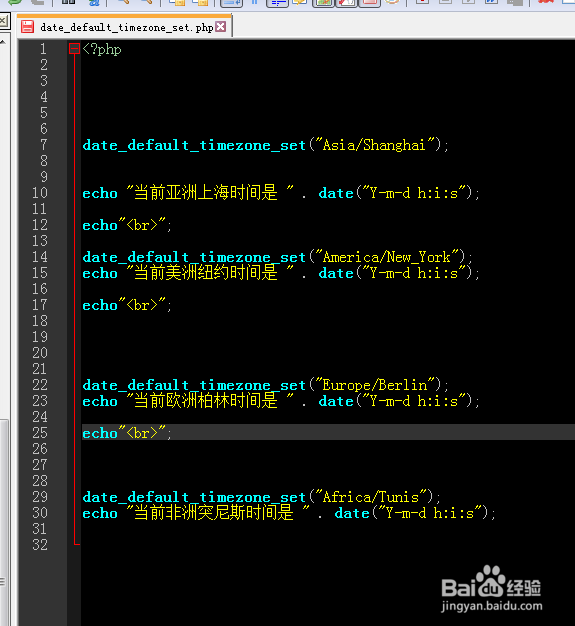The height and width of the screenshot is (626, 575).
Task: Click the echo keyword on line 10
Action: coord(100,193)
